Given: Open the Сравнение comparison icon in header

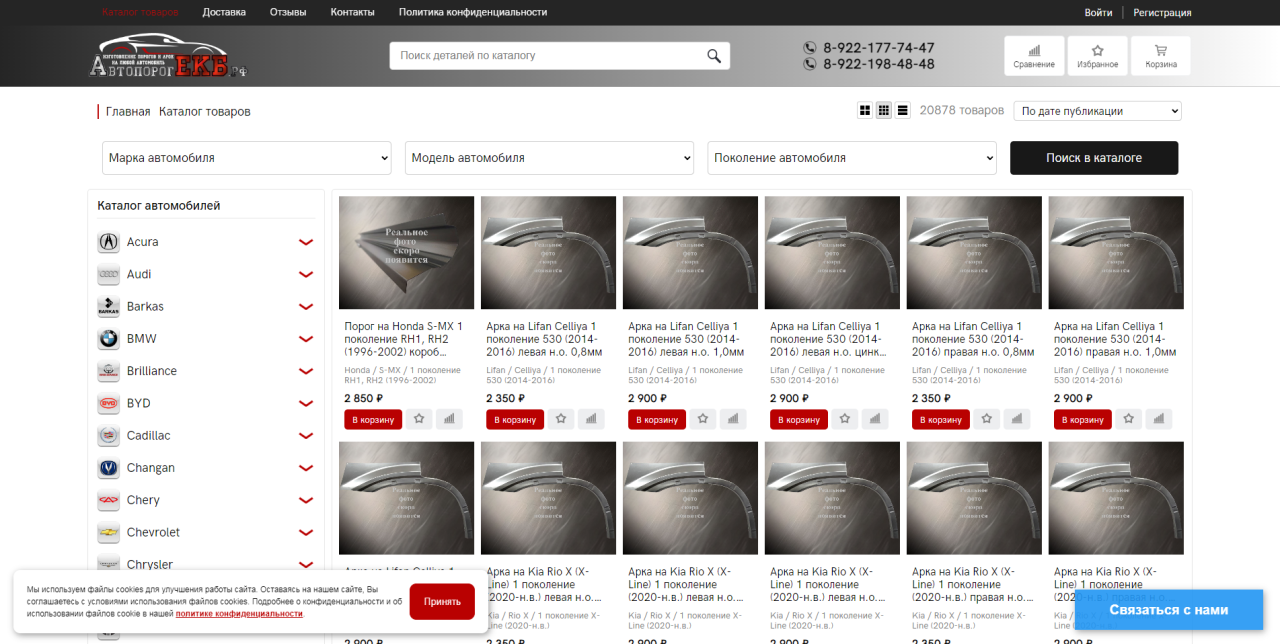Looking at the screenshot, I should [1033, 56].
